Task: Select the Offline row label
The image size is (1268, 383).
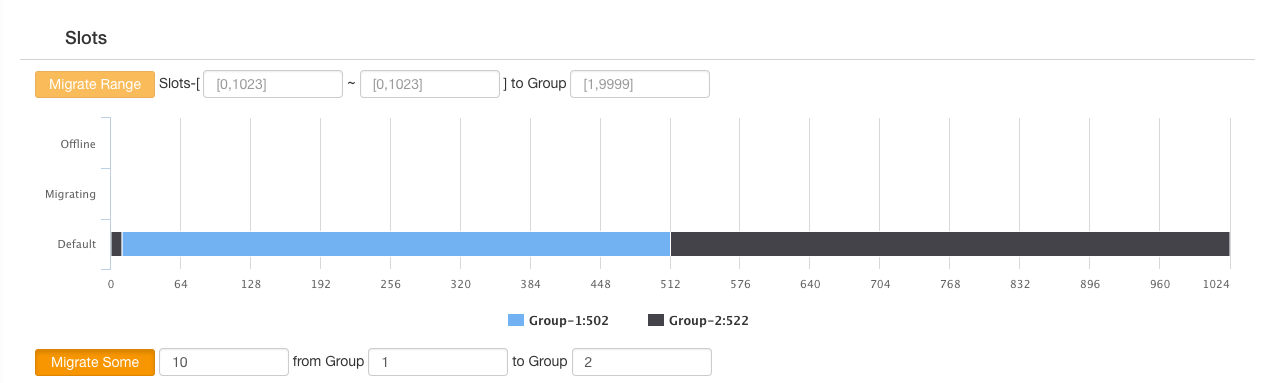Action: 78,144
